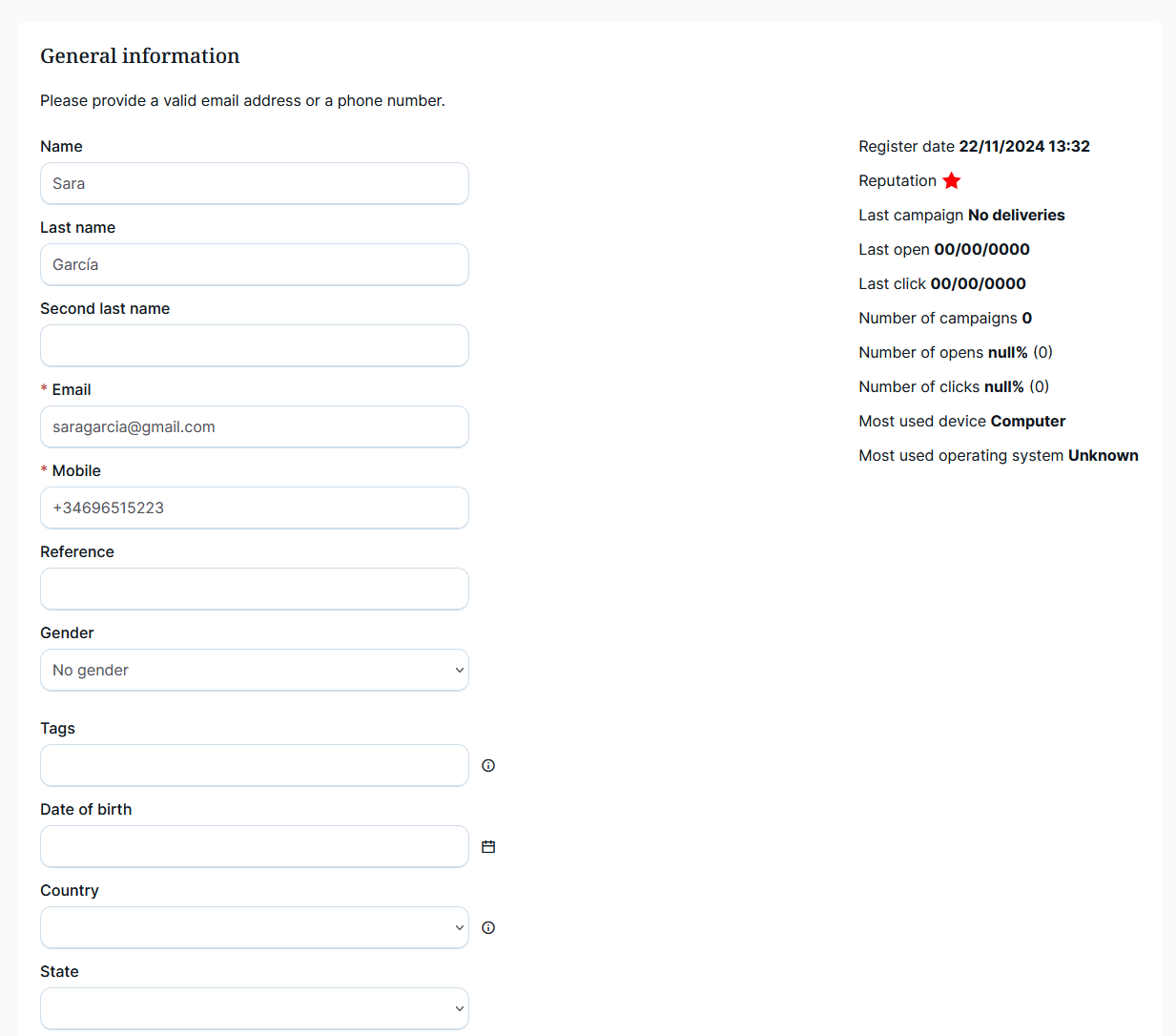The height and width of the screenshot is (1036, 1176).
Task: Focus the Reference input field
Action: (x=255, y=589)
